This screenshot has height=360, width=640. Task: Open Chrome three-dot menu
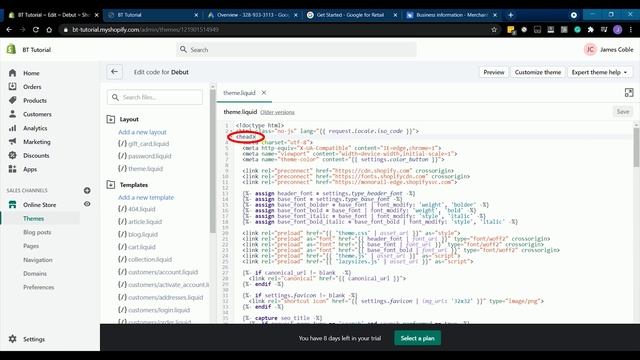(x=631, y=29)
